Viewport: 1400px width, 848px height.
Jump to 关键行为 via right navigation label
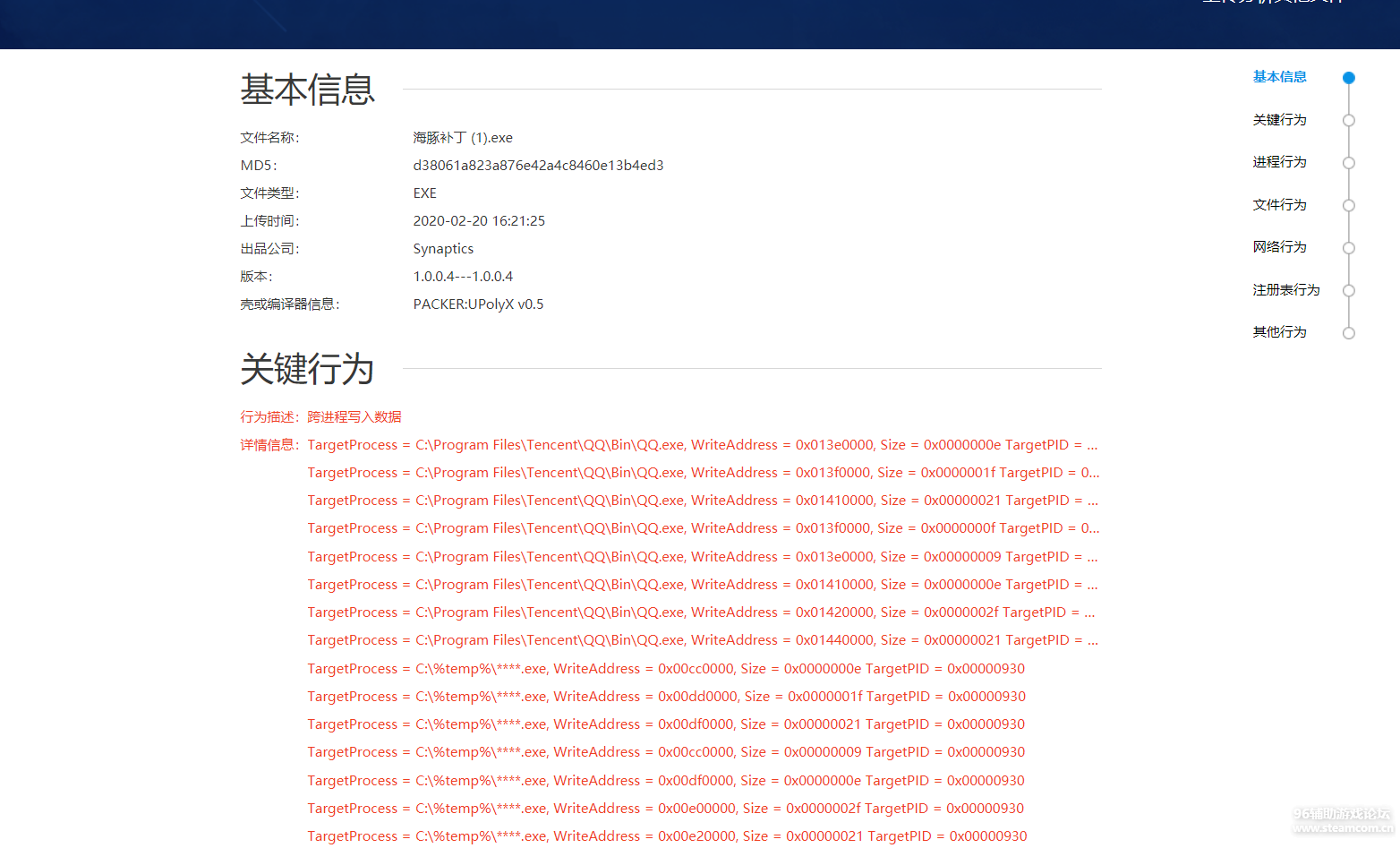(1279, 120)
